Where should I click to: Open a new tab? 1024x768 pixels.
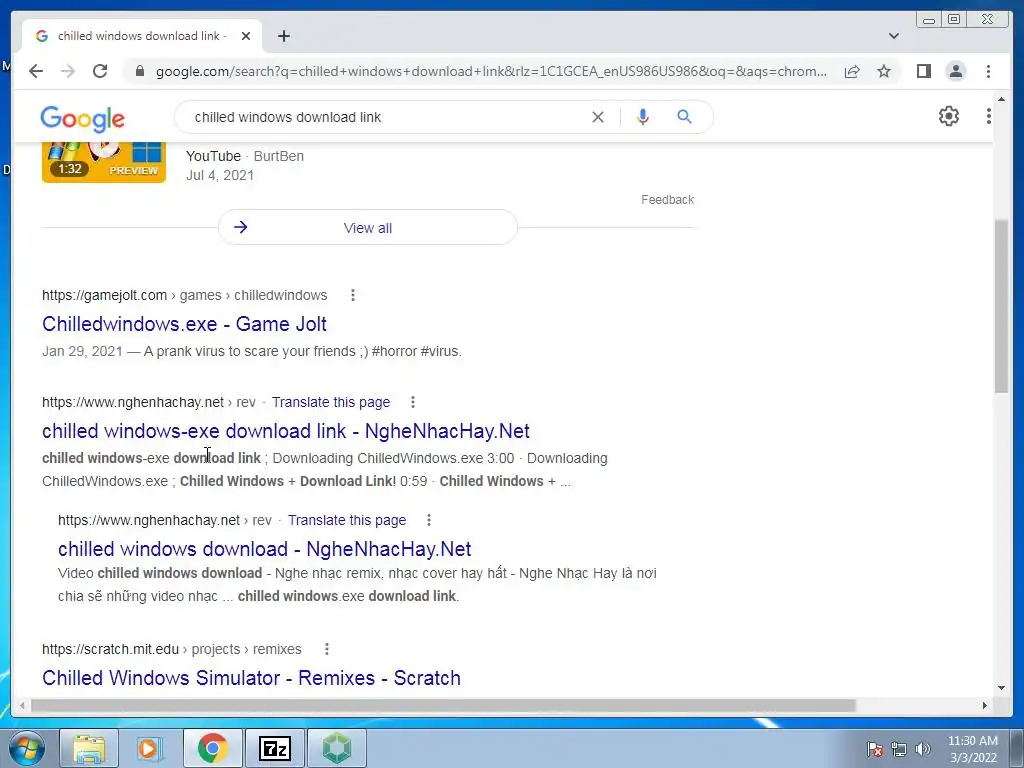pyautogui.click(x=283, y=36)
